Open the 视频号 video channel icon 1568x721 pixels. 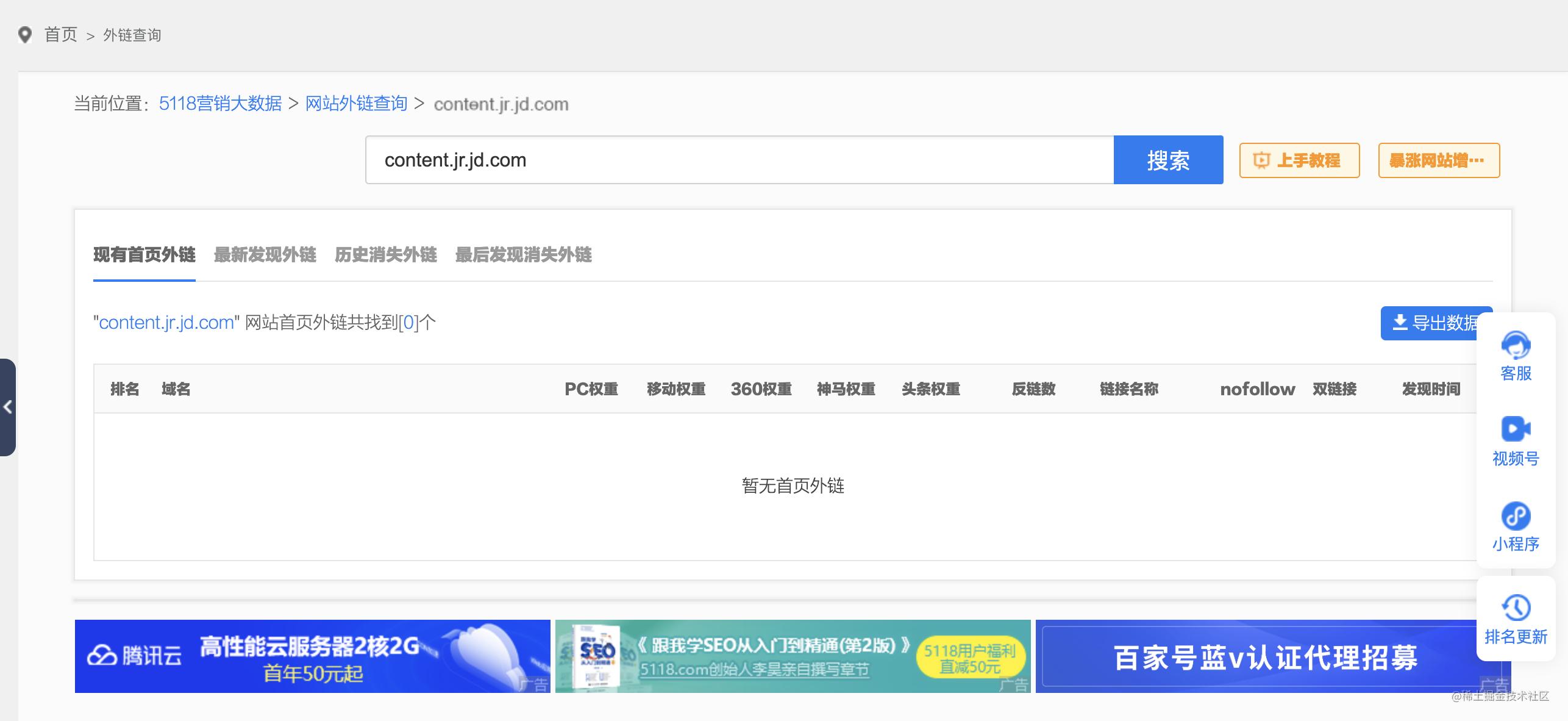[x=1516, y=431]
